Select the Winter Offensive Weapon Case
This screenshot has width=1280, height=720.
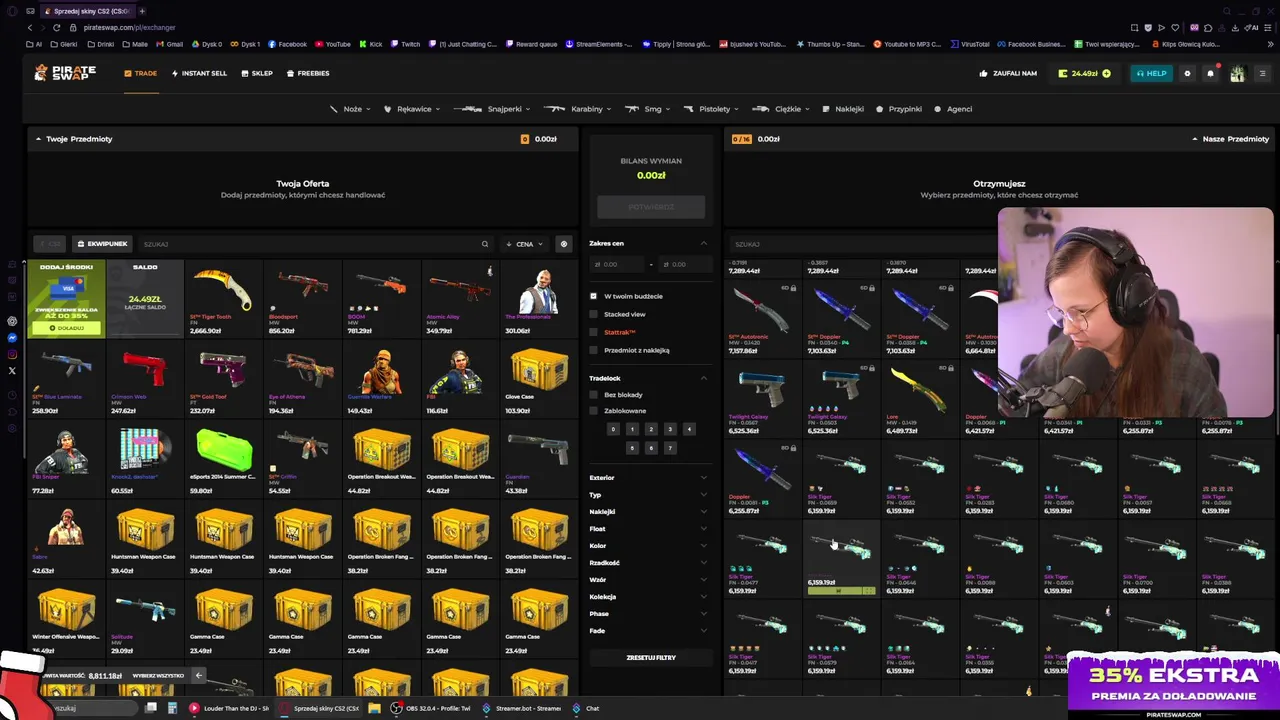click(66, 618)
